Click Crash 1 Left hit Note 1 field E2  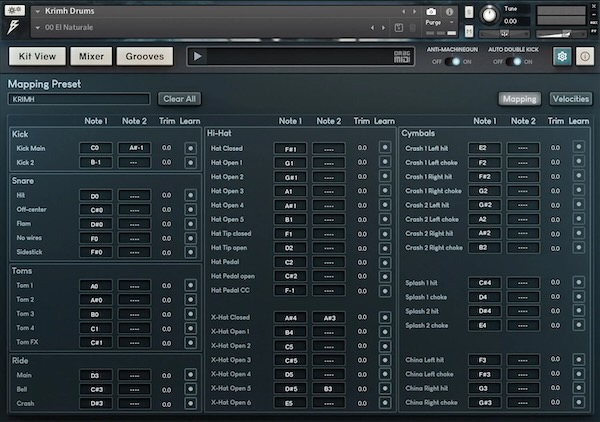click(484, 148)
